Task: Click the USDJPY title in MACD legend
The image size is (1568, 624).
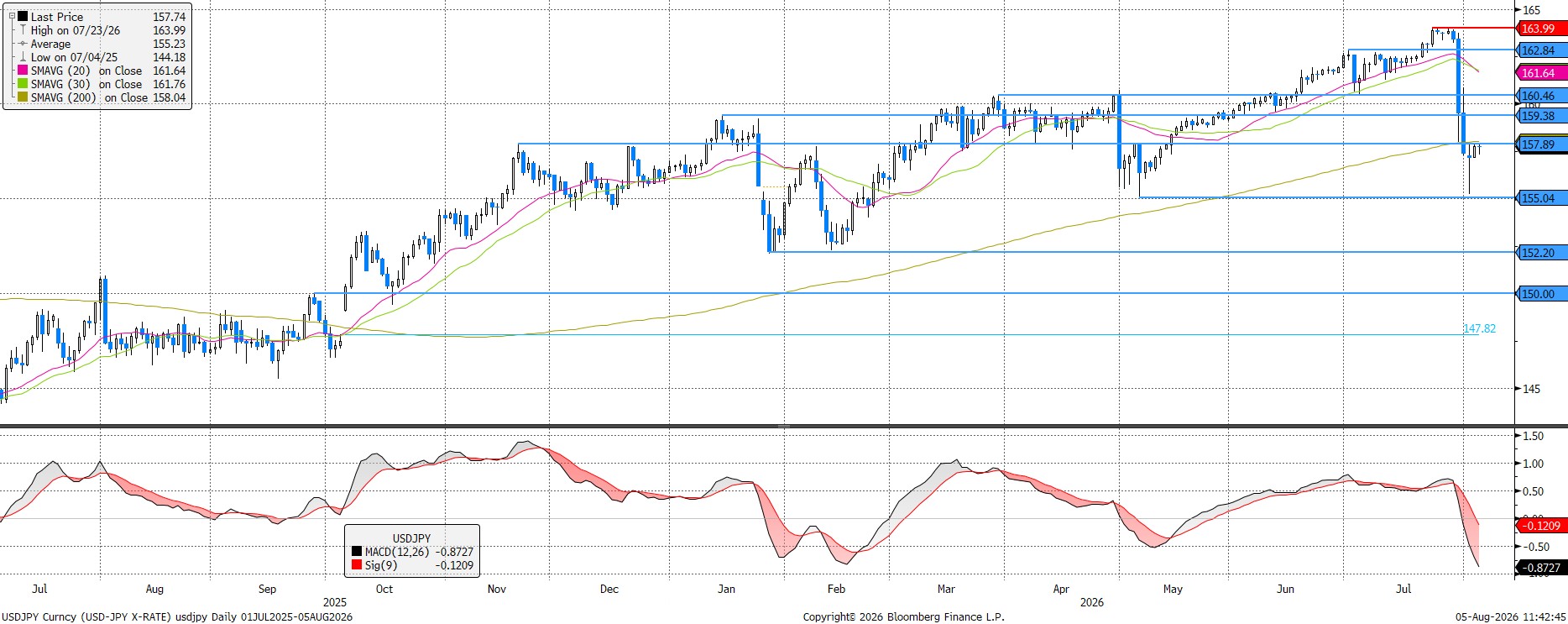Action: coord(411,538)
